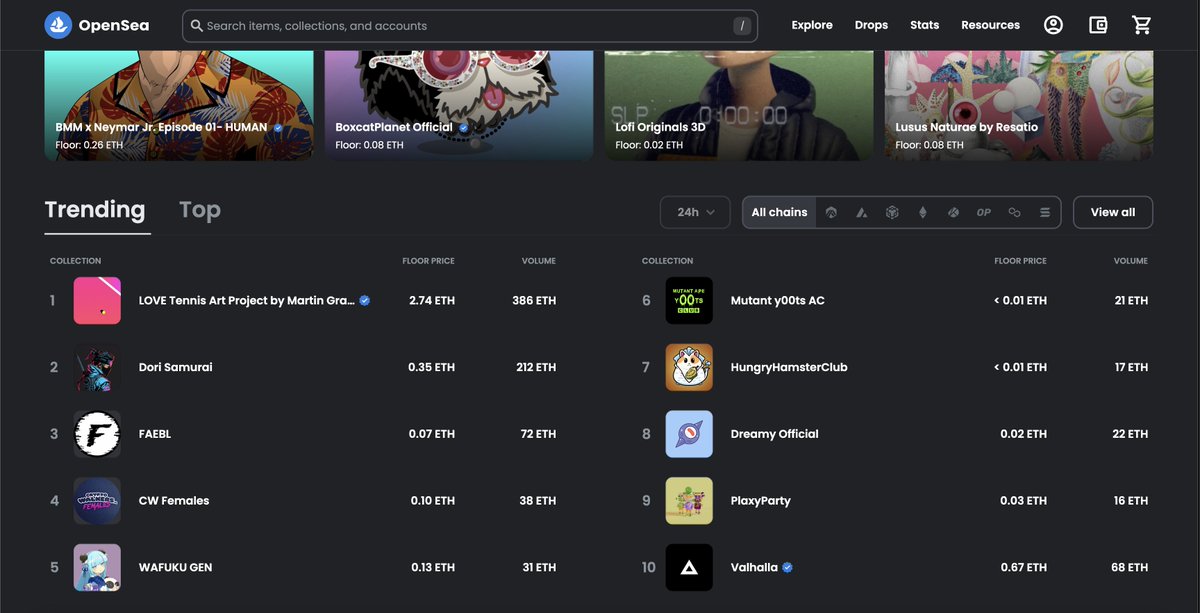Click verified badge next to Valhalla
This screenshot has width=1200, height=613.
pos(788,567)
